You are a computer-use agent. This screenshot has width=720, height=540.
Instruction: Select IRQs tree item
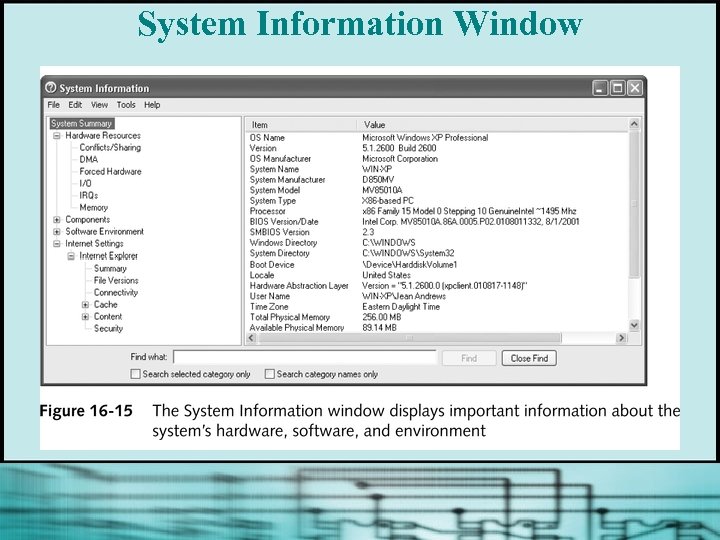click(89, 195)
